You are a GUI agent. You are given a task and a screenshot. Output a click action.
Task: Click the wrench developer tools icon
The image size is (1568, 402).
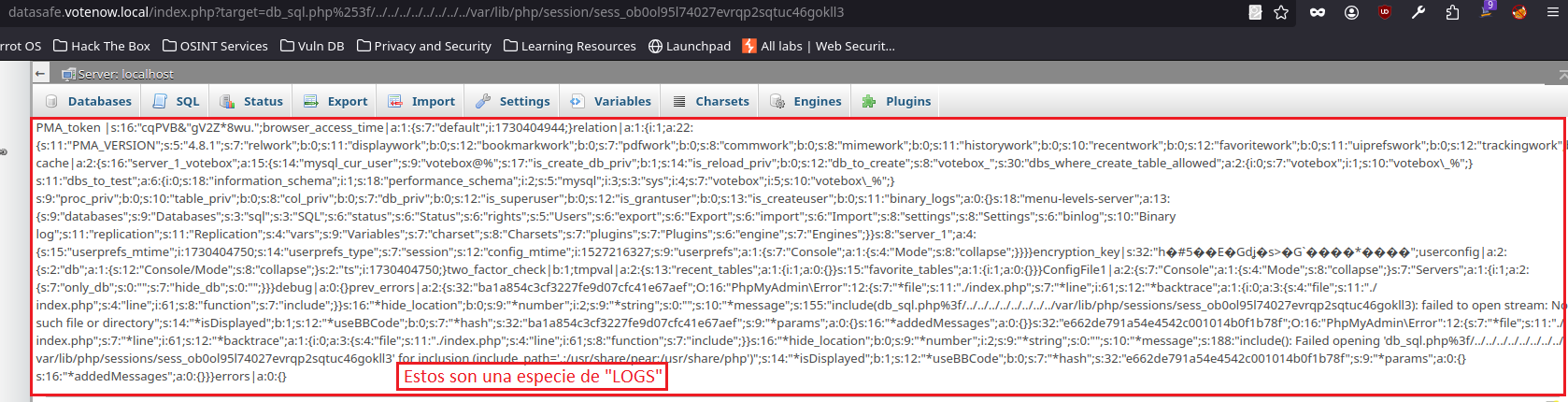tap(1418, 12)
